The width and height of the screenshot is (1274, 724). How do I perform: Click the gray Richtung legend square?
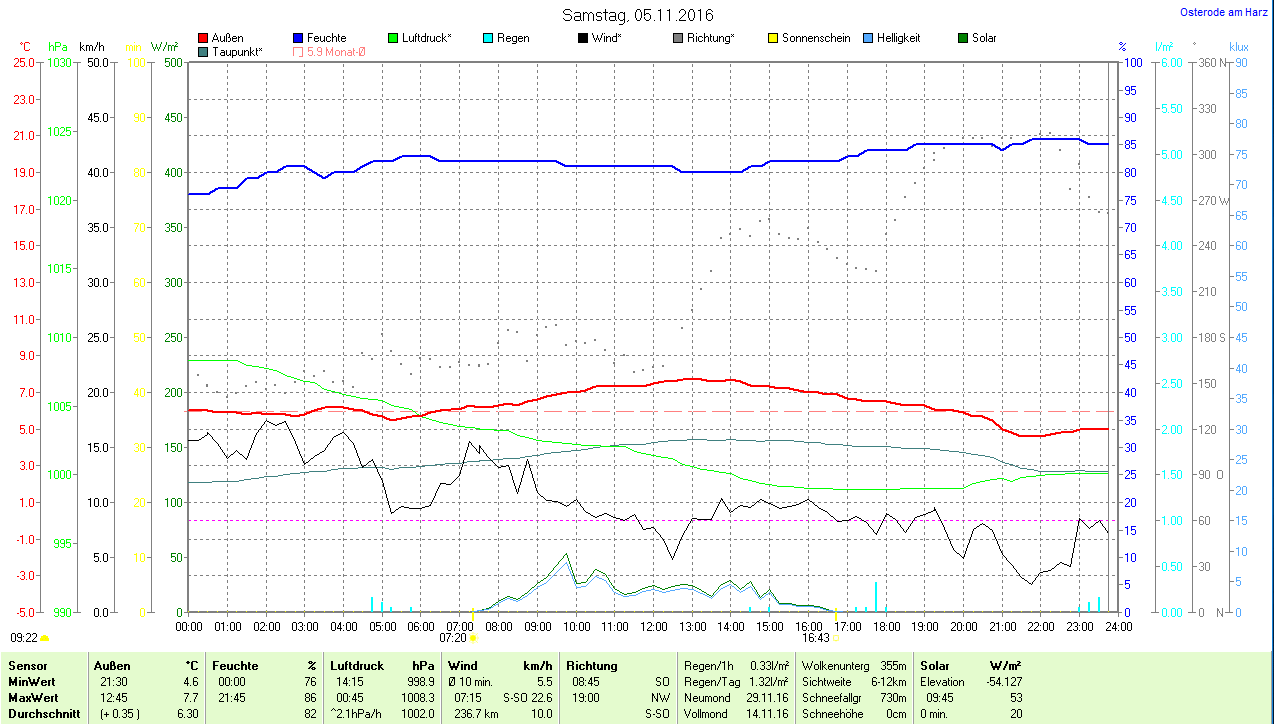click(x=678, y=38)
